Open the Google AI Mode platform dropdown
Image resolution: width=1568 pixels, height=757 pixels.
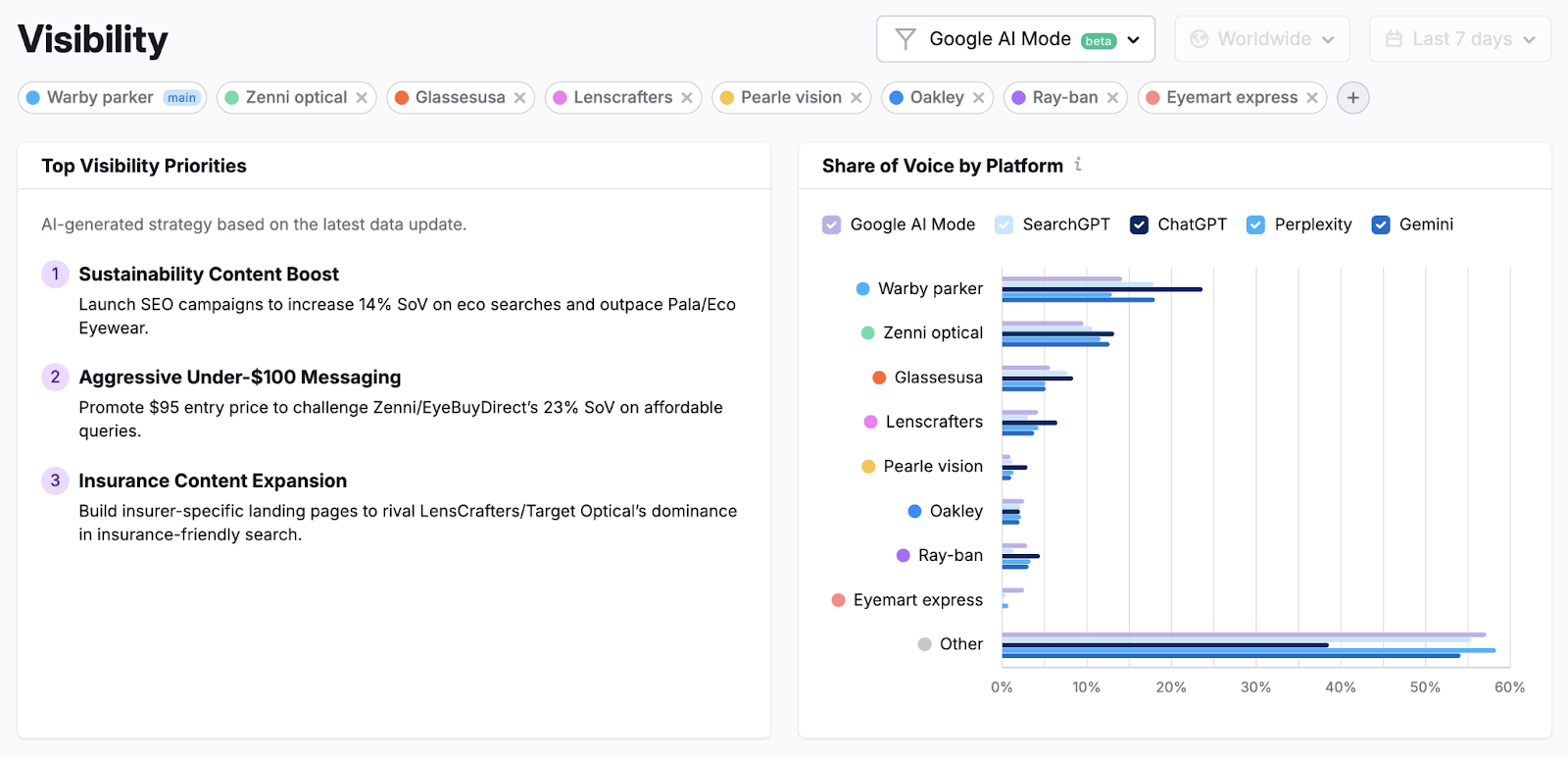(x=1015, y=39)
